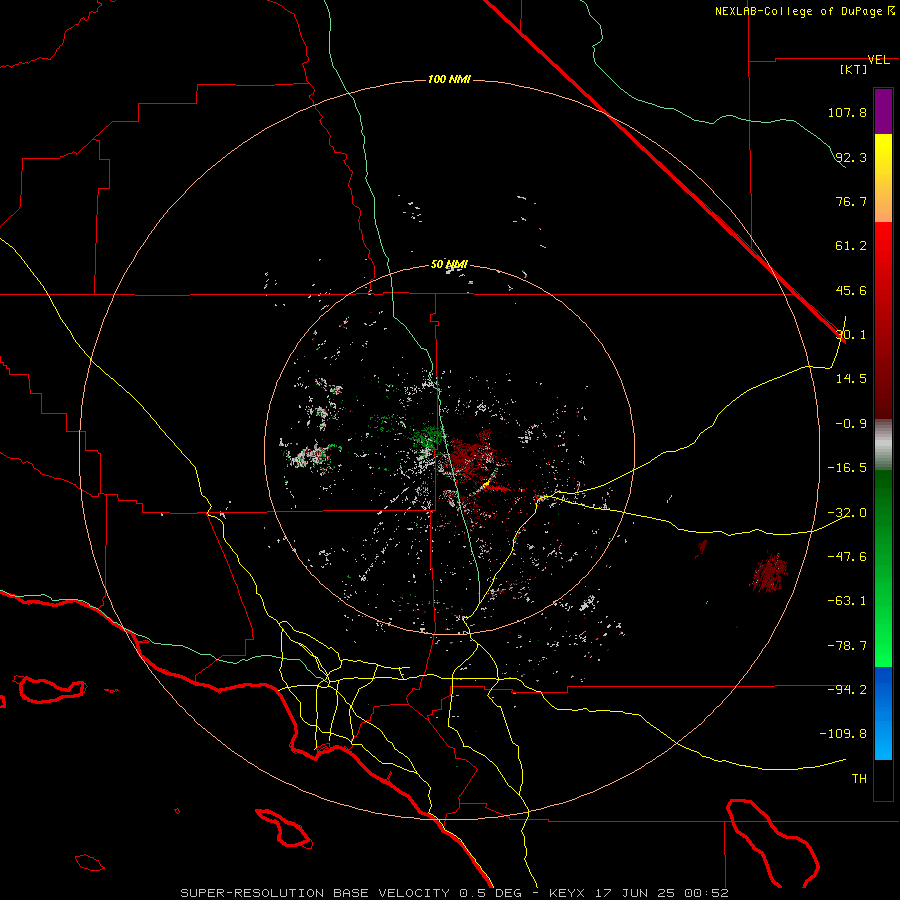The width and height of the screenshot is (900, 900).
Task: Click the -78.7 velocity scale value
Action: (x=847, y=646)
